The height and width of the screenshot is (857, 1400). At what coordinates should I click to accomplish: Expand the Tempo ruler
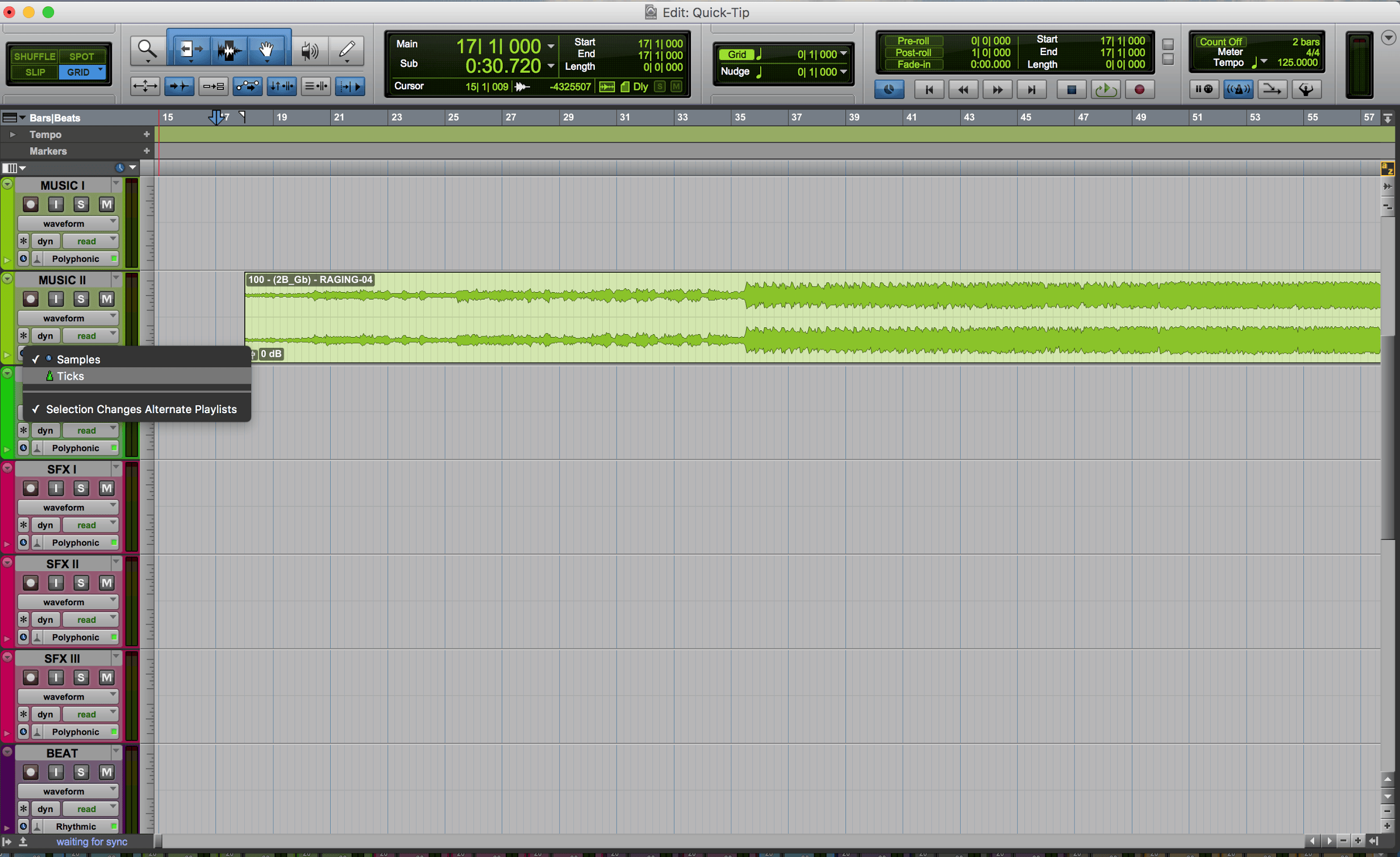(x=12, y=135)
